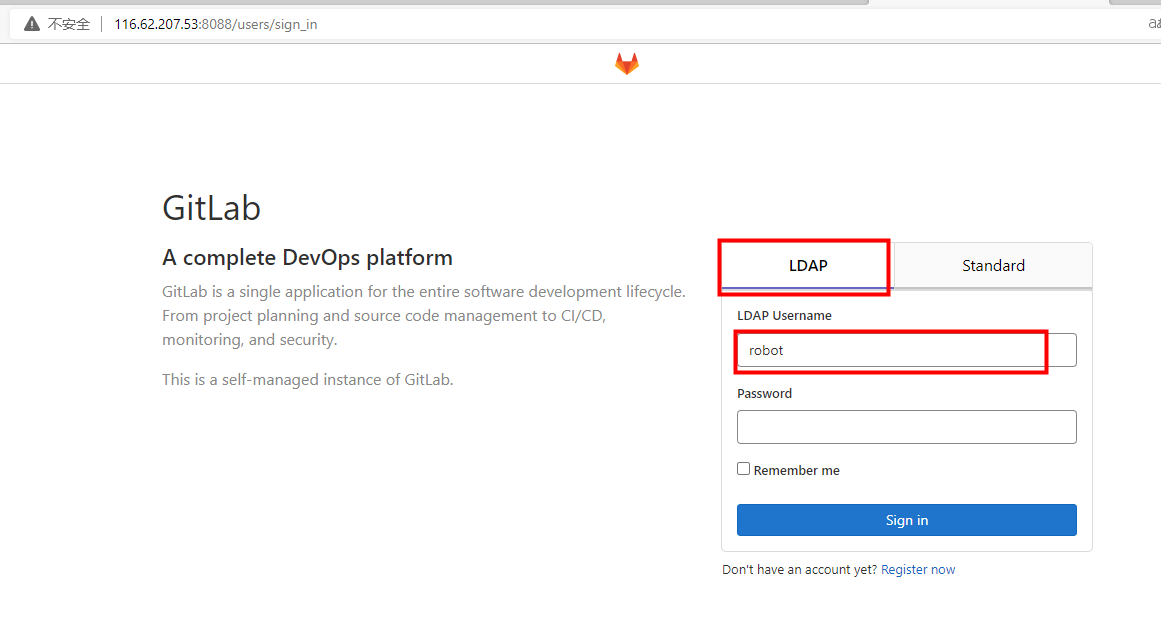
Task: Click the Remember me label text
Action: (x=797, y=471)
